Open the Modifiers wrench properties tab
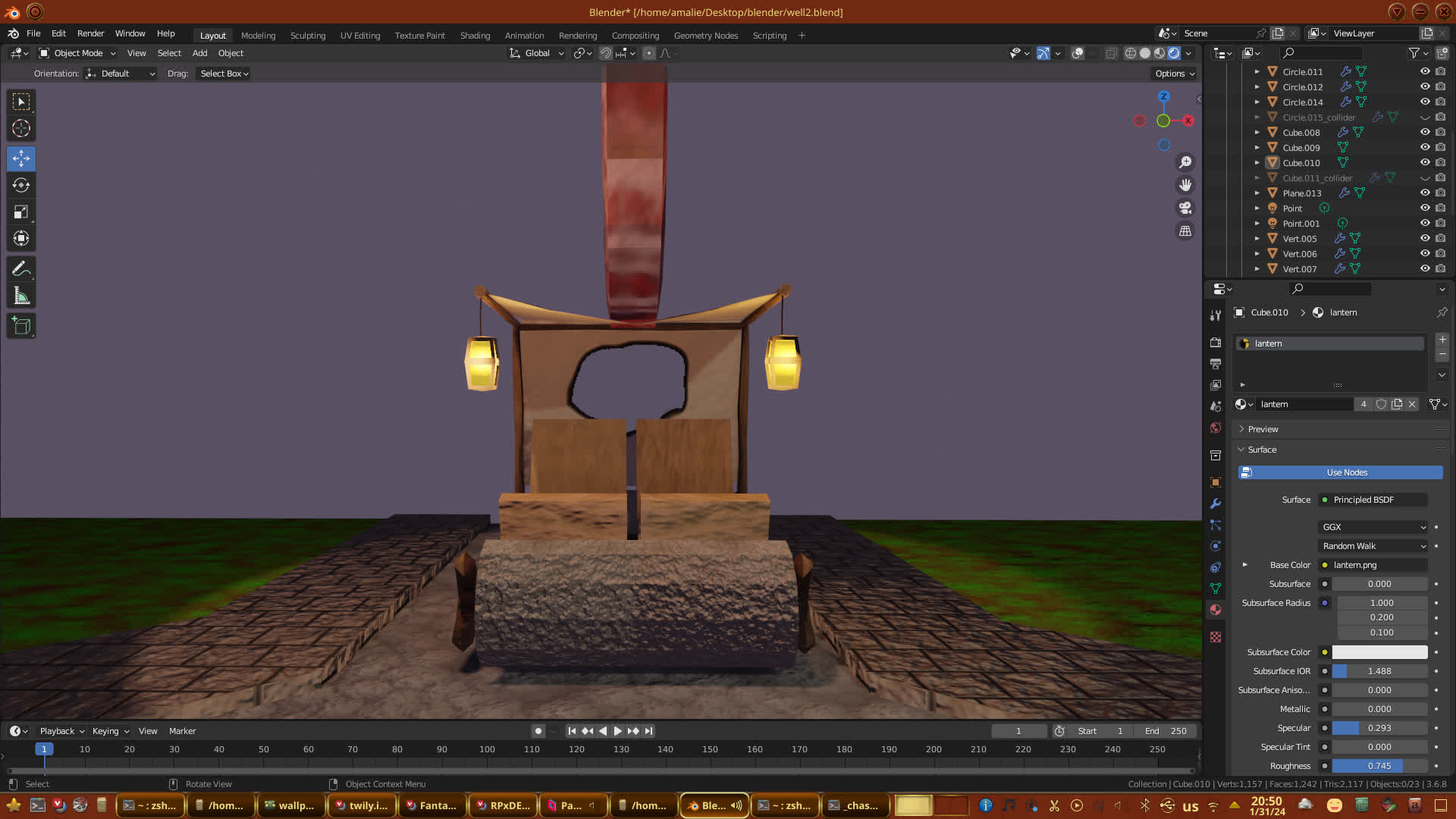The height and width of the screenshot is (819, 1456). click(x=1216, y=504)
